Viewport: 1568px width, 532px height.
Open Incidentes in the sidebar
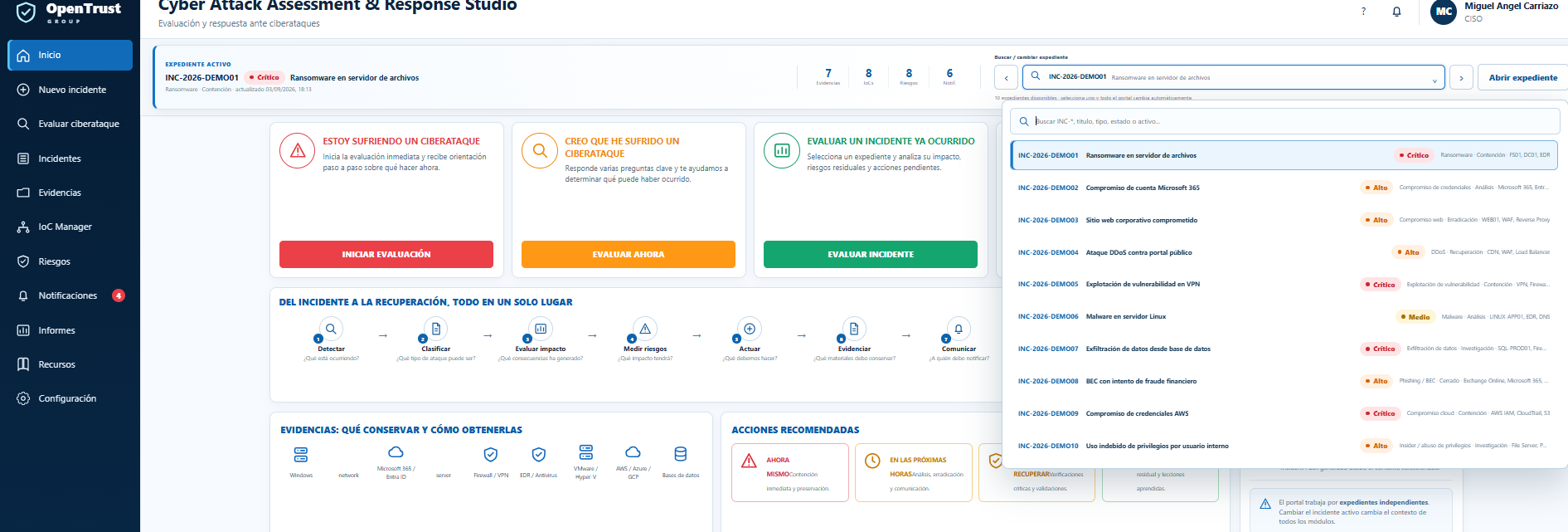70,159
